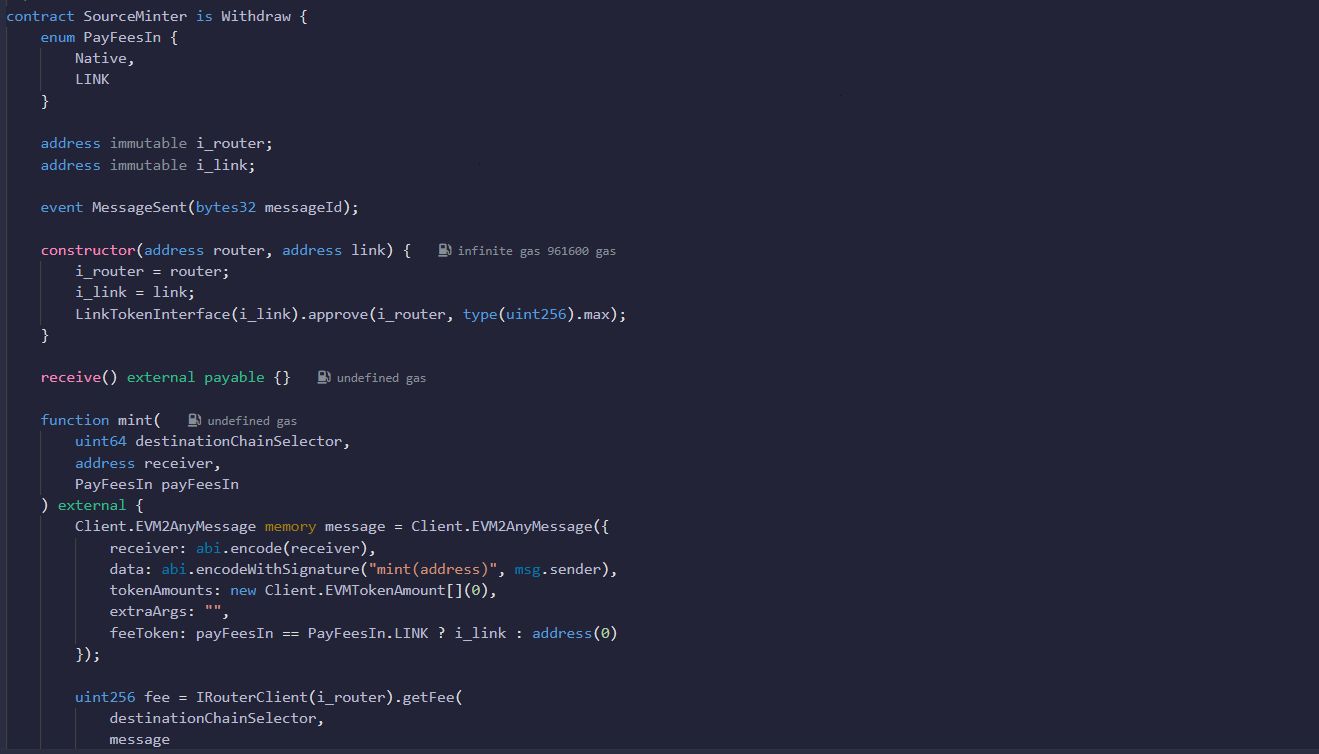The width and height of the screenshot is (1319, 754).
Task: Click 'address receiver,' parameter line
Action: click(x=148, y=464)
